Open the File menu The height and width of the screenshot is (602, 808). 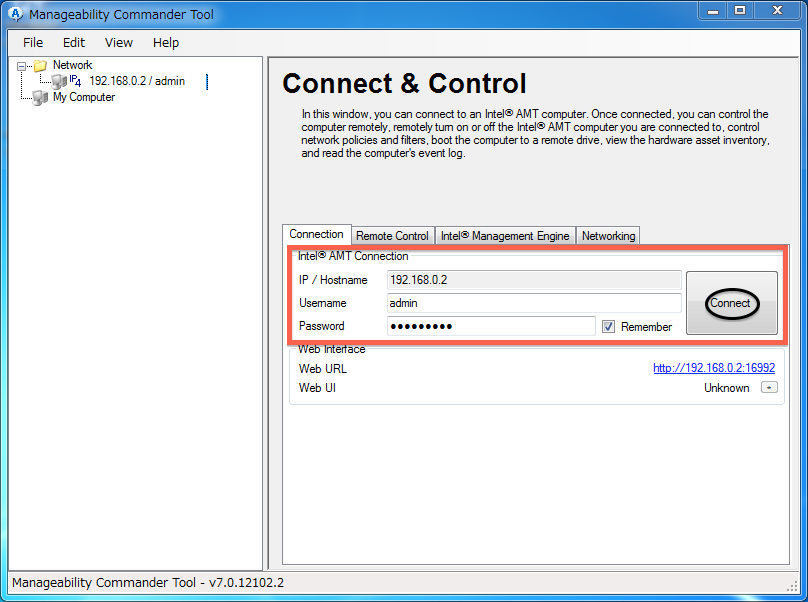pyautogui.click(x=33, y=43)
